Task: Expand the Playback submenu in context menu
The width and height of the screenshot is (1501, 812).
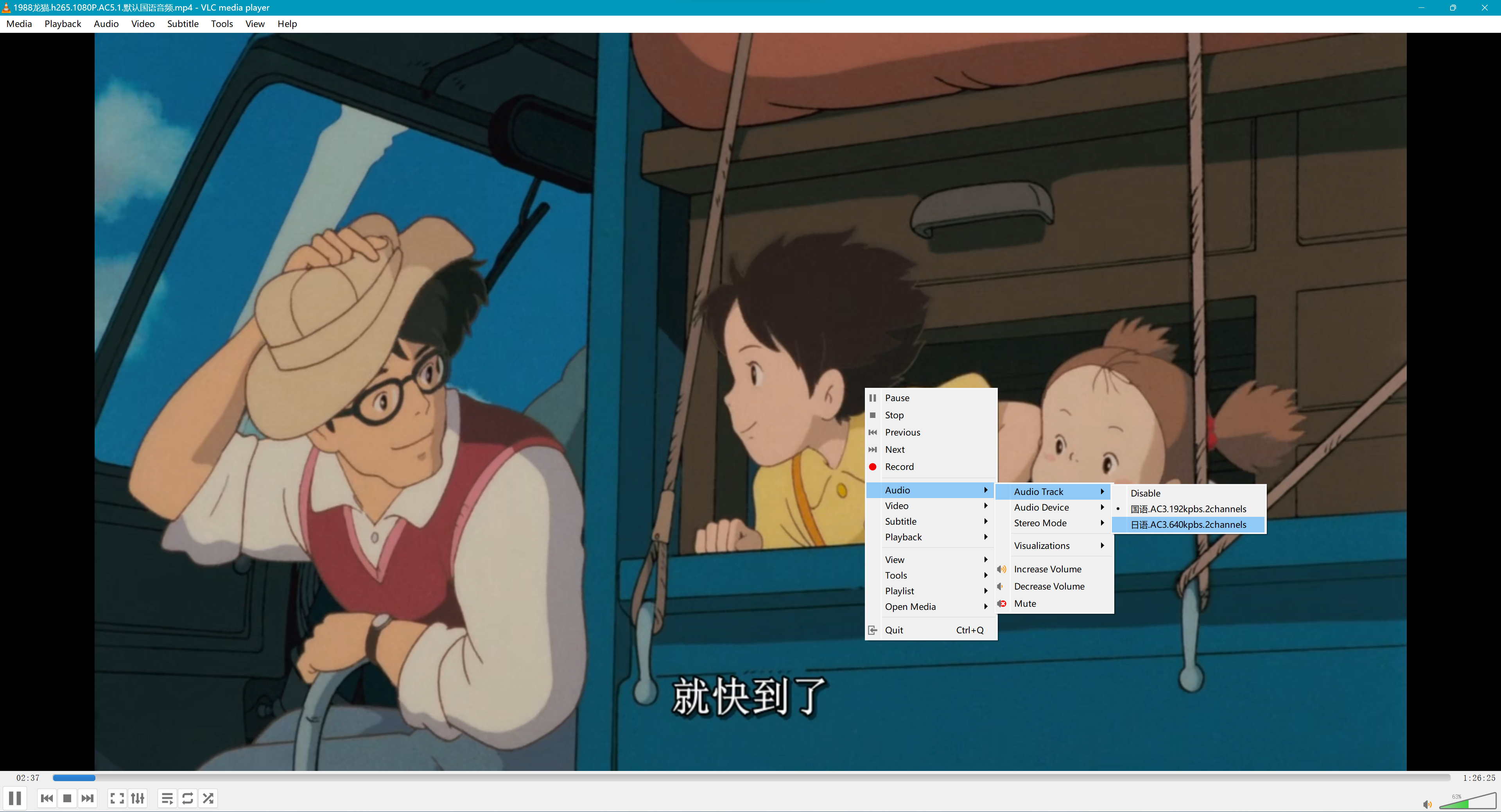Action: click(x=931, y=537)
